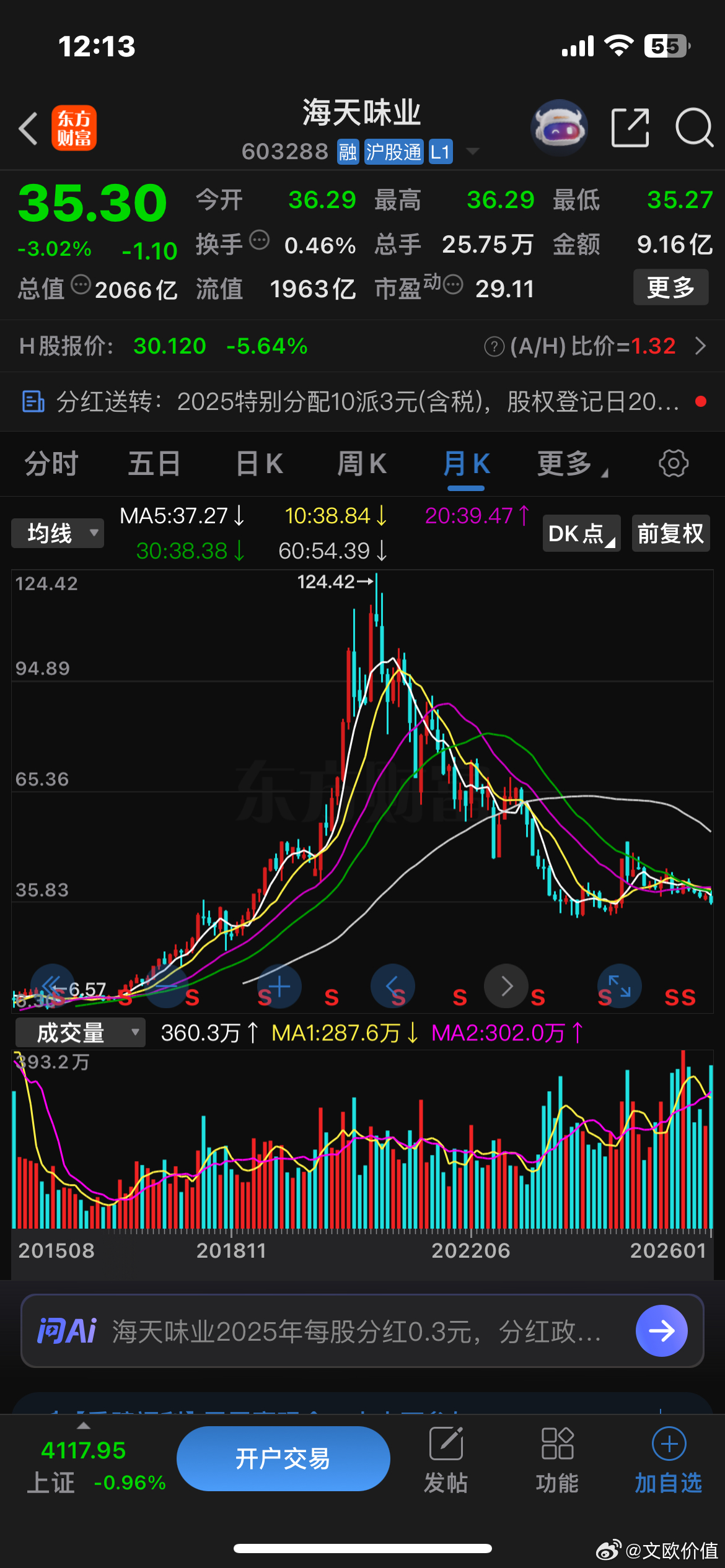Image resolution: width=725 pixels, height=1568 pixels.
Task: Expand the index bar above 4117.95
Action: point(83,1425)
